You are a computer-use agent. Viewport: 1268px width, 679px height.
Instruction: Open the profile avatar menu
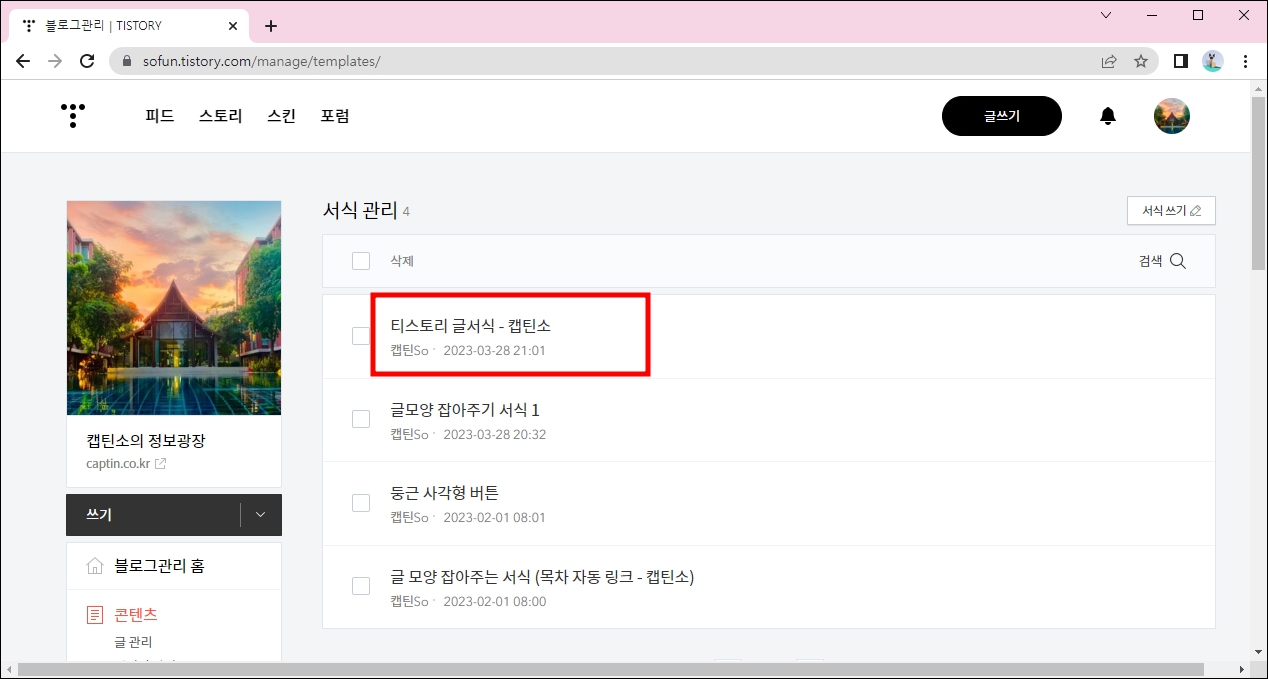tap(1171, 116)
